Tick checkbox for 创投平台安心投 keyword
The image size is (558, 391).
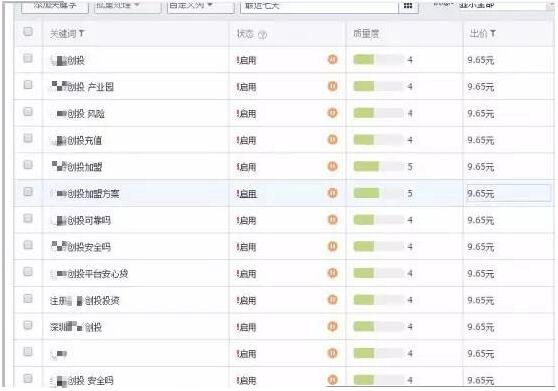coord(28,272)
